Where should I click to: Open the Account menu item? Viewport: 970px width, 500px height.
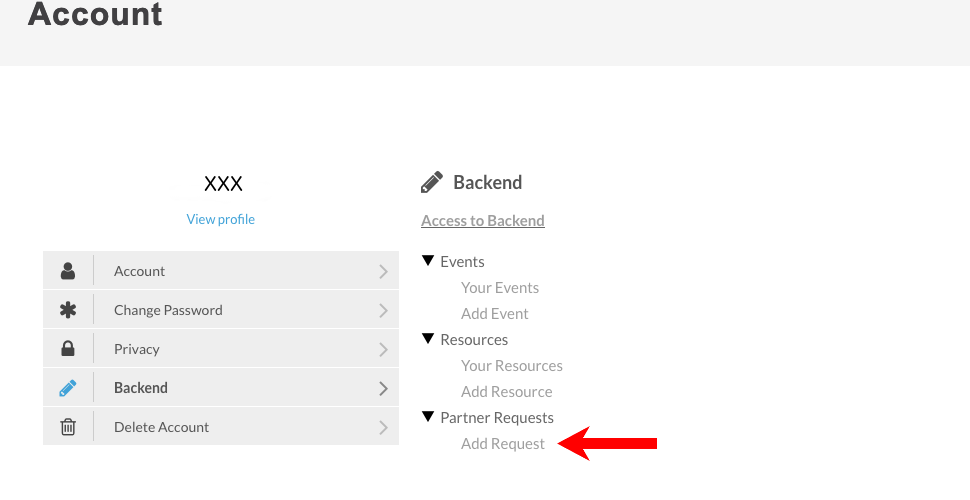point(140,271)
